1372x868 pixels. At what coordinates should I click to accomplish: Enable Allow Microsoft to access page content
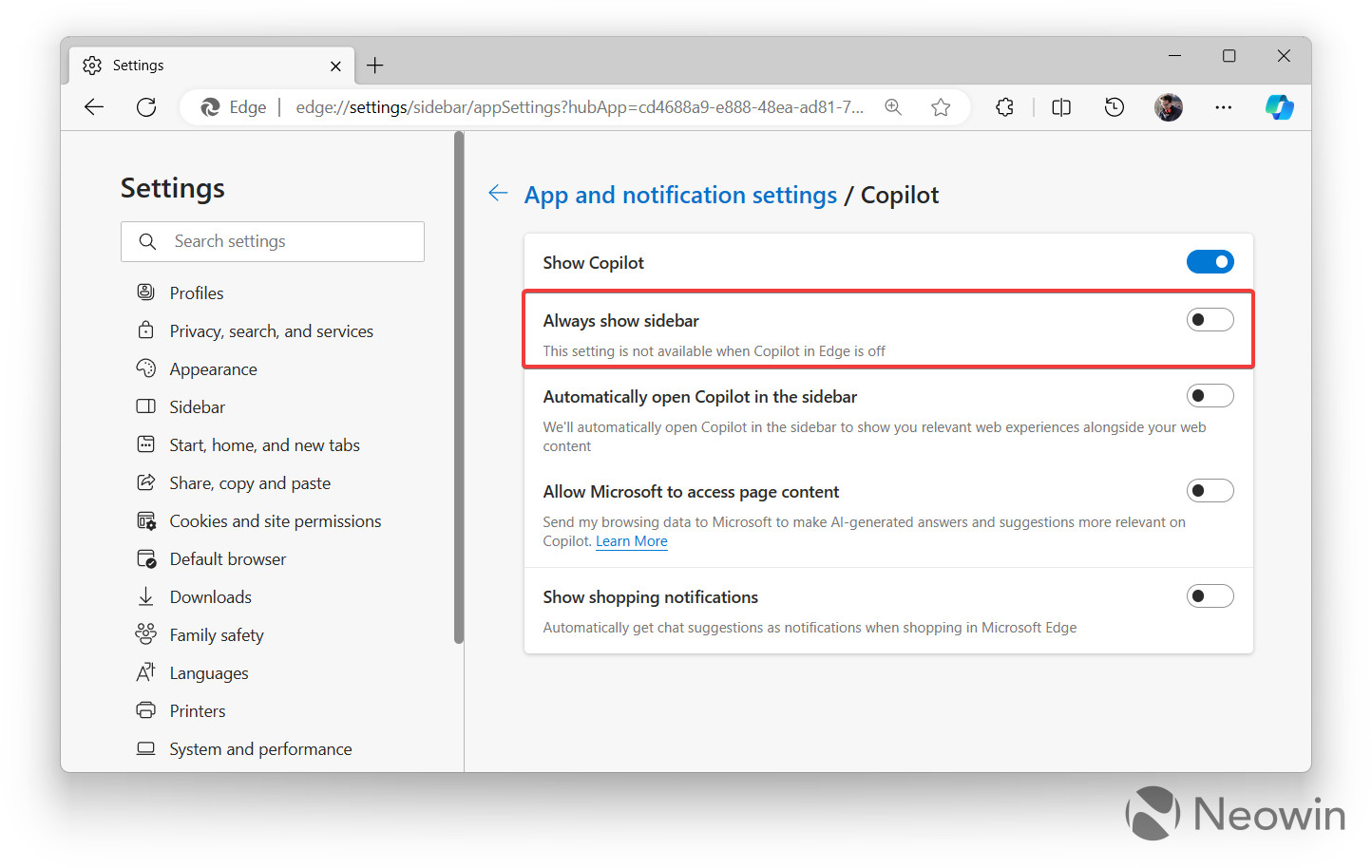[1210, 491]
